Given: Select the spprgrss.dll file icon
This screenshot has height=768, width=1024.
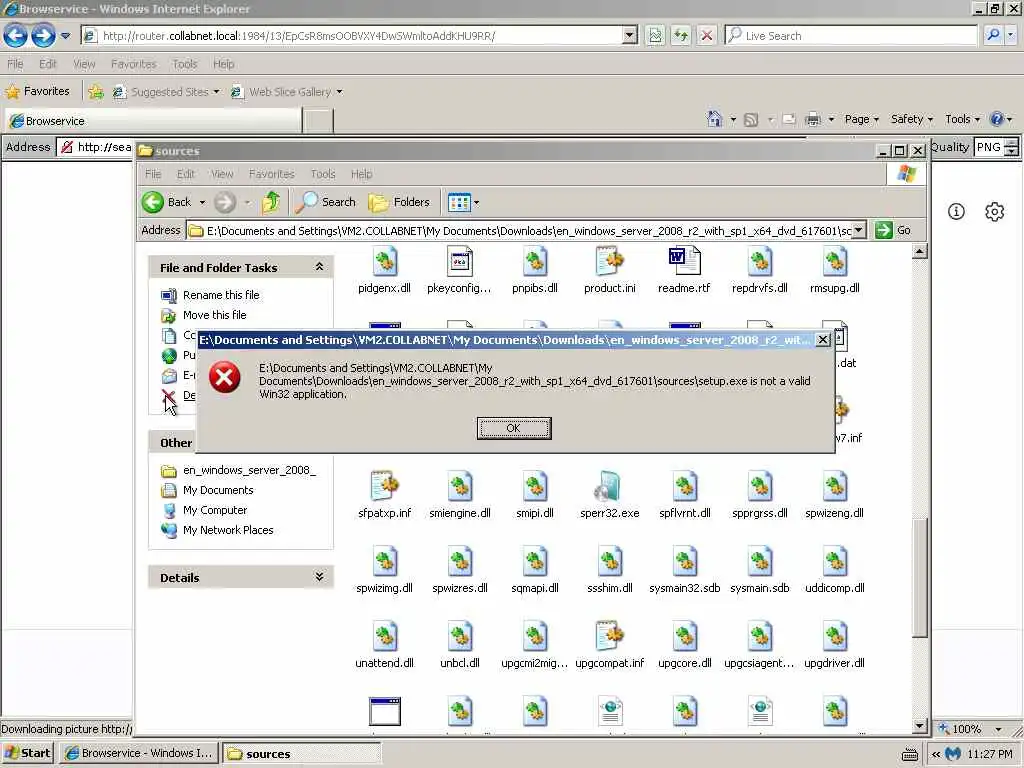Looking at the screenshot, I should tap(760, 486).
